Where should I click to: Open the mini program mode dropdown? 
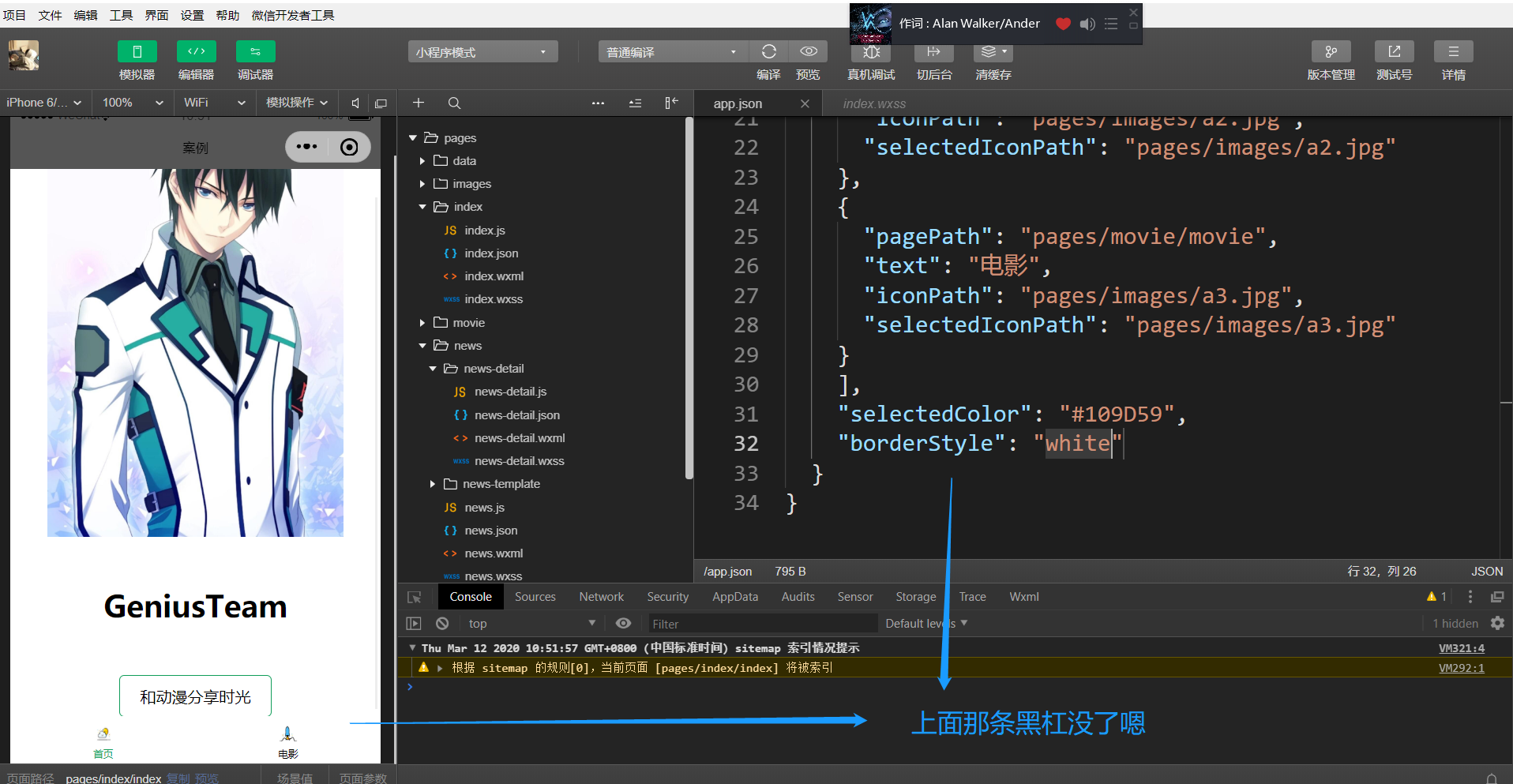(x=483, y=52)
